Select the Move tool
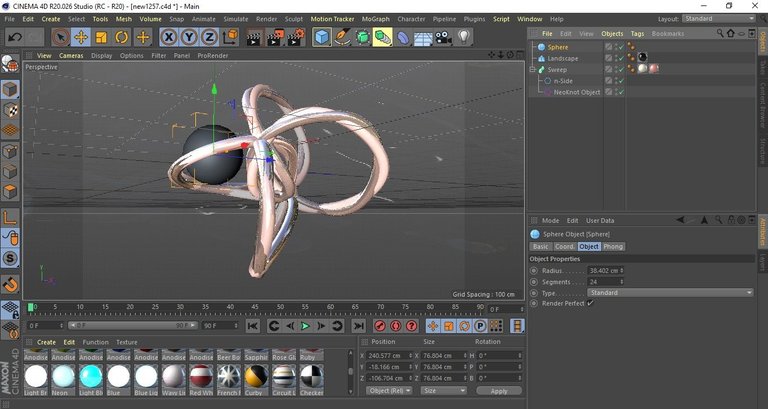The width and height of the screenshot is (768, 409). click(81, 37)
